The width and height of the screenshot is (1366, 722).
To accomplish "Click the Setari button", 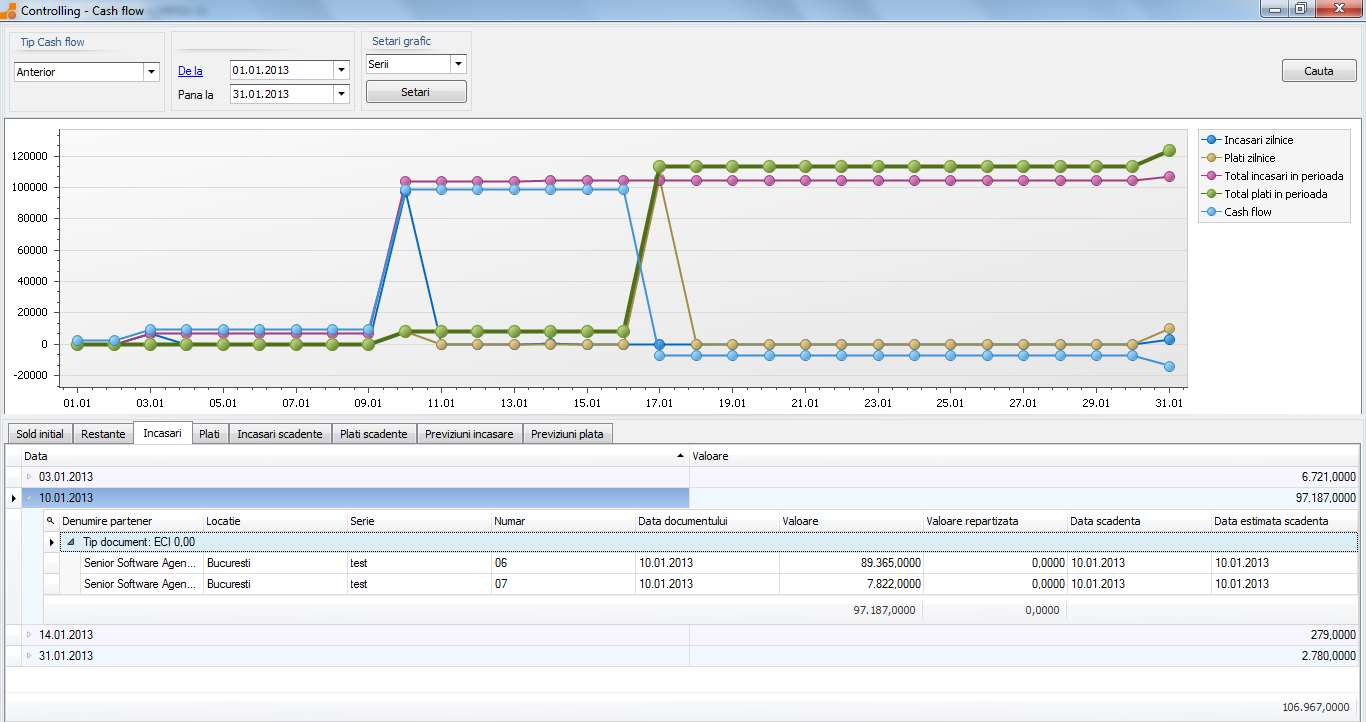I will click(416, 92).
